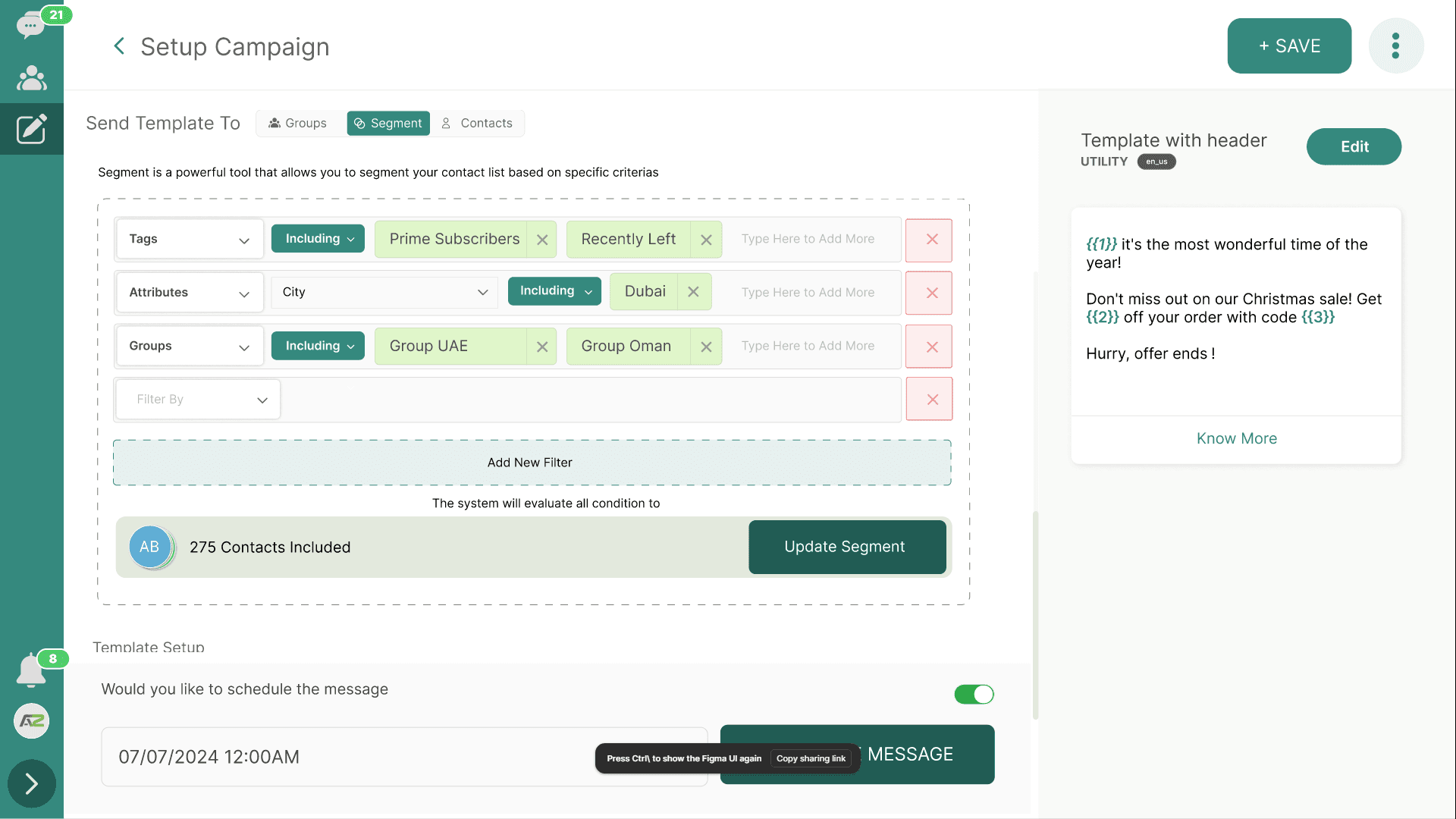Open the Groups filter type dropdown
The width and height of the screenshot is (1456, 819).
(190, 346)
